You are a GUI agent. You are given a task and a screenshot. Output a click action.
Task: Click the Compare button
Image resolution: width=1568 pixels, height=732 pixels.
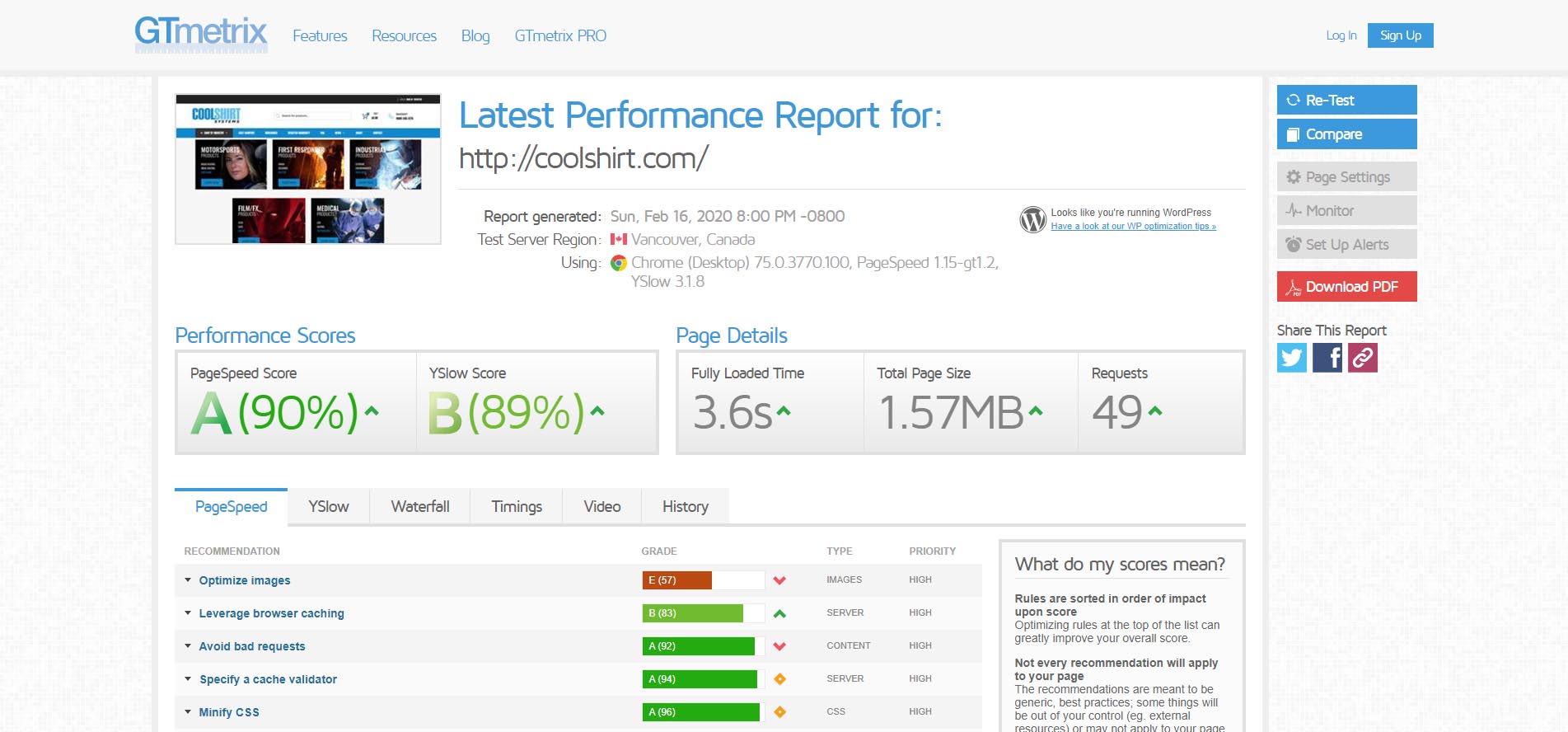[x=1347, y=134]
